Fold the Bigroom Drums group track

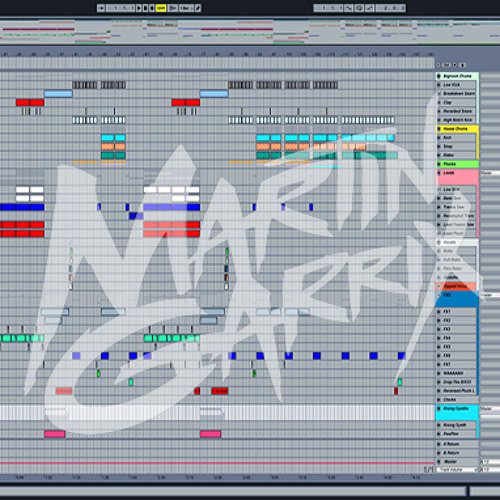click(439, 76)
